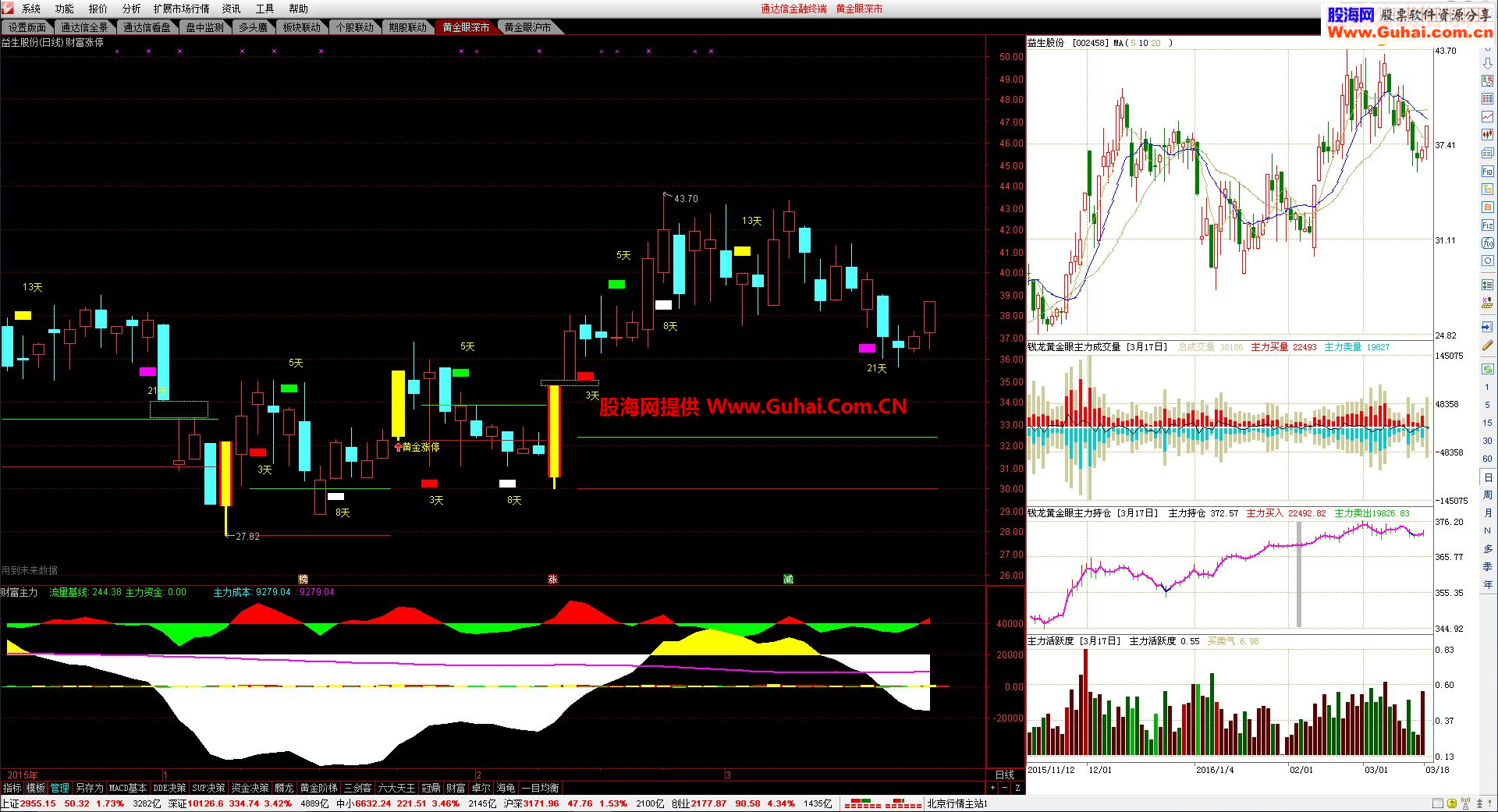Open the 帮助 menu
Image resolution: width=1498 pixels, height=812 pixels.
(299, 9)
